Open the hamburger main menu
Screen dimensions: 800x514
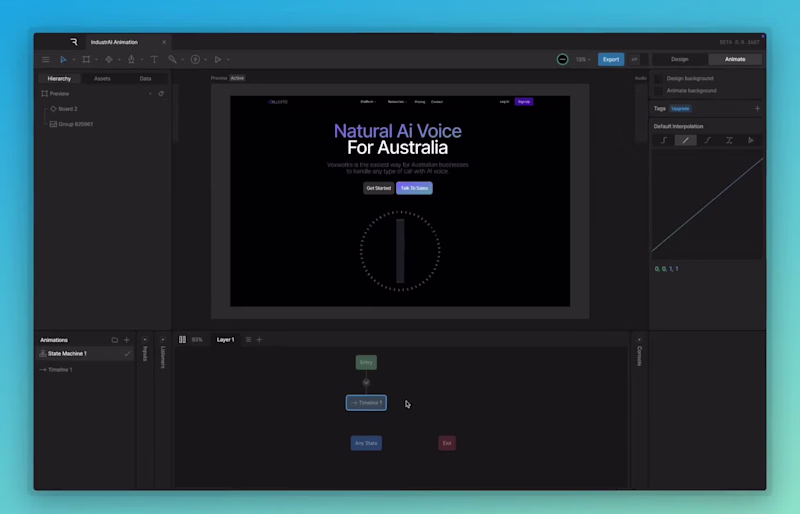coord(45,60)
